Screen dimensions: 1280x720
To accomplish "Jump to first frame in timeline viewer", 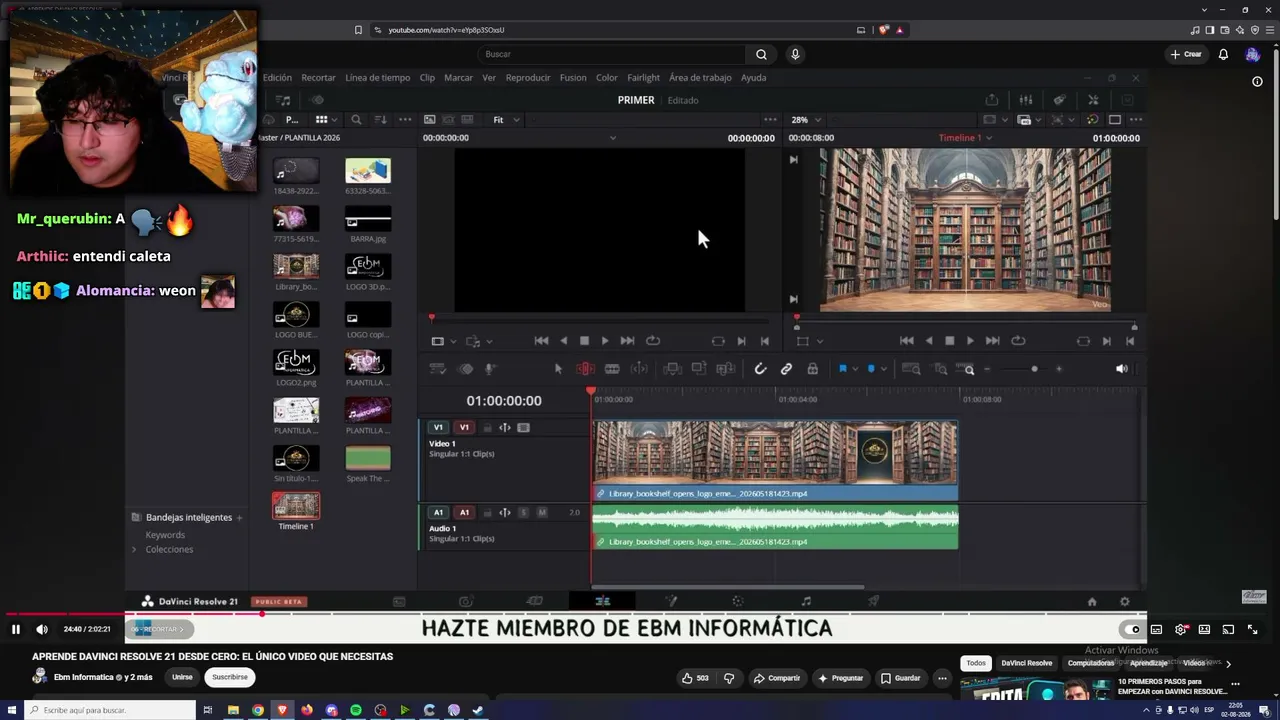I will [x=906, y=341].
